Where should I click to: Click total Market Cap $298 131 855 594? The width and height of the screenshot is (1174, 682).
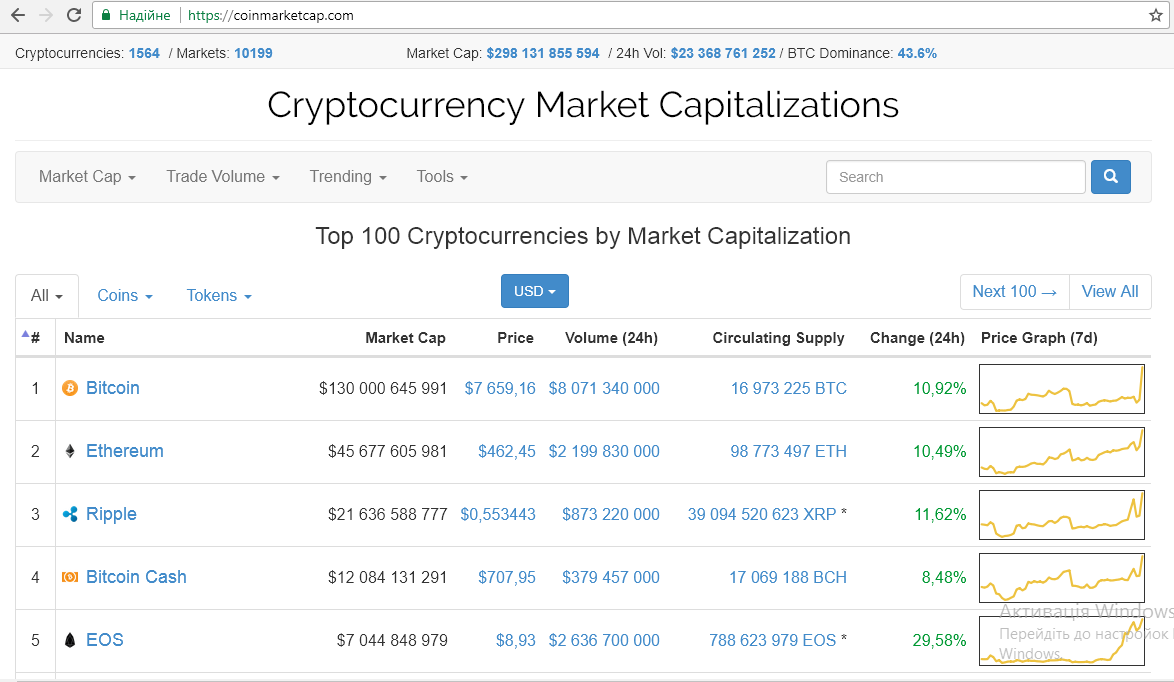tap(543, 53)
